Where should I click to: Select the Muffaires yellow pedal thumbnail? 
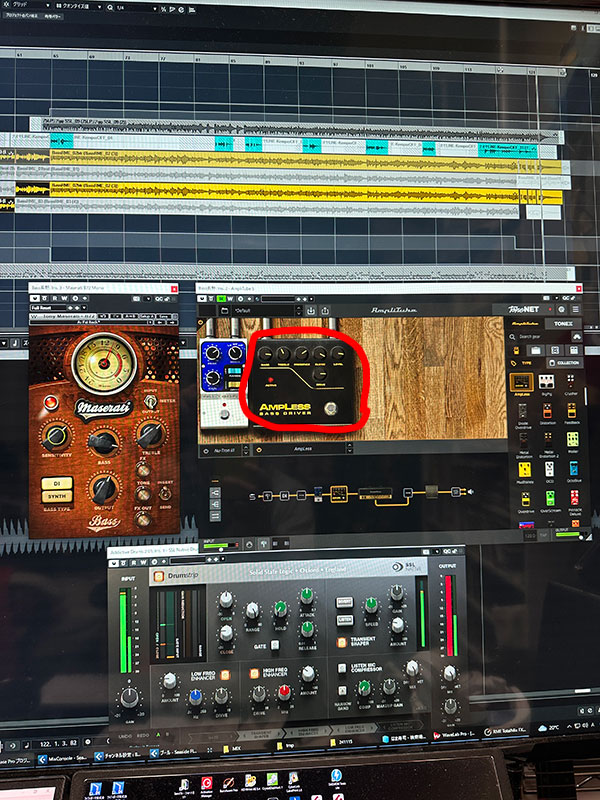coord(524,470)
